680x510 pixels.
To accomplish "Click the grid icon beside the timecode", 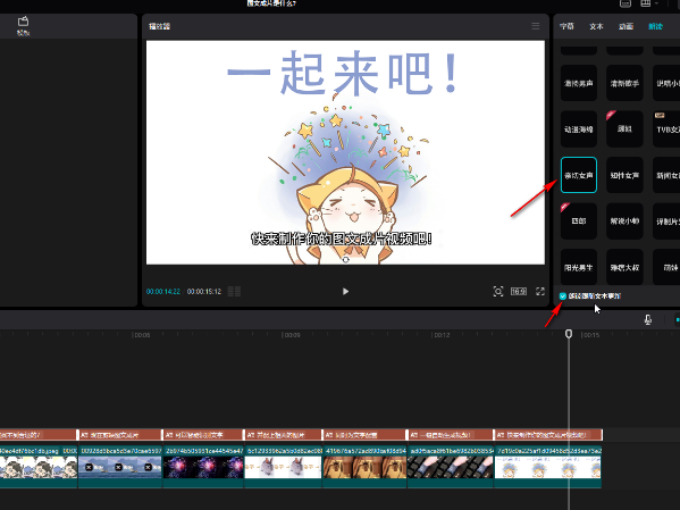I will pyautogui.click(x=234, y=291).
